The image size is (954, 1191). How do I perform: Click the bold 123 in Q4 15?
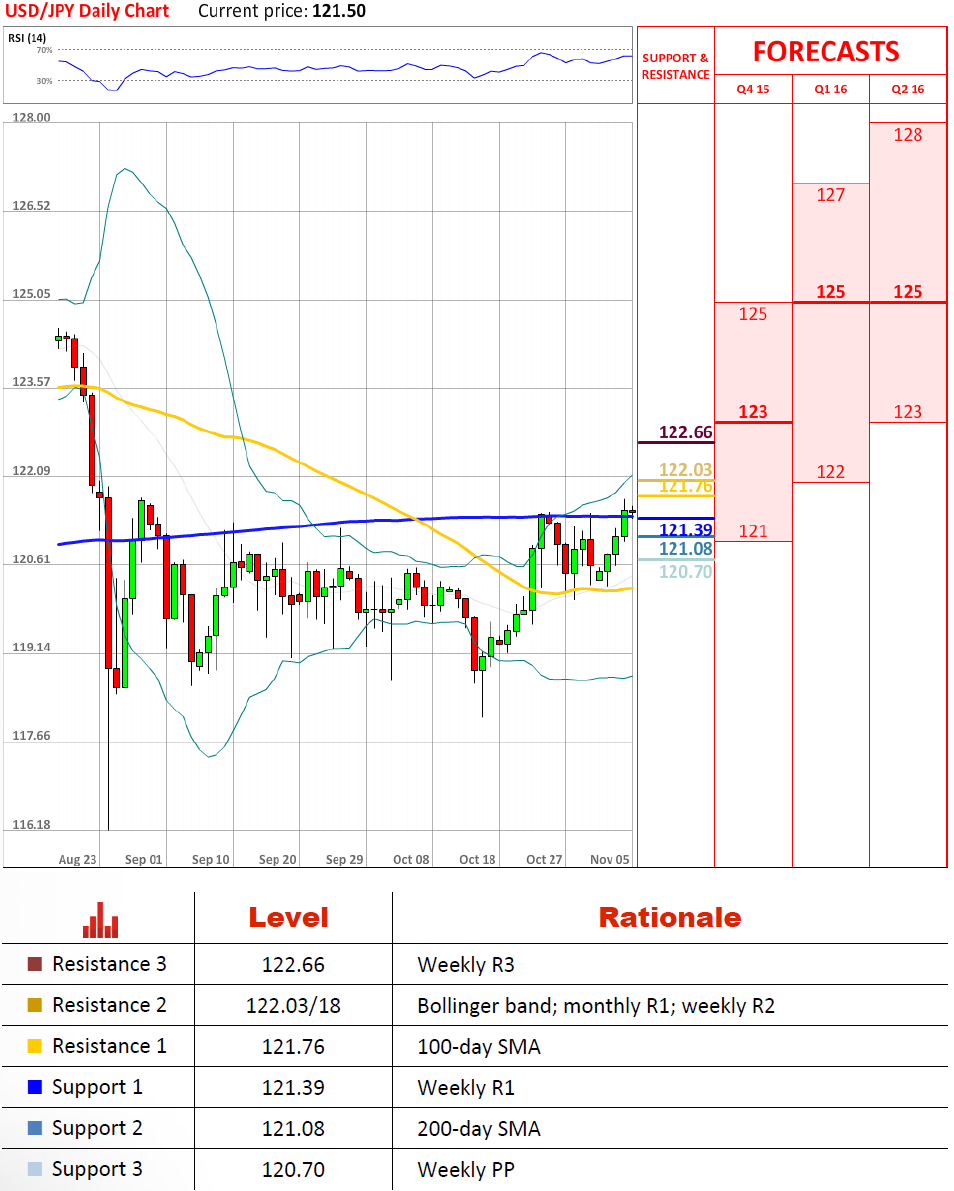click(753, 412)
